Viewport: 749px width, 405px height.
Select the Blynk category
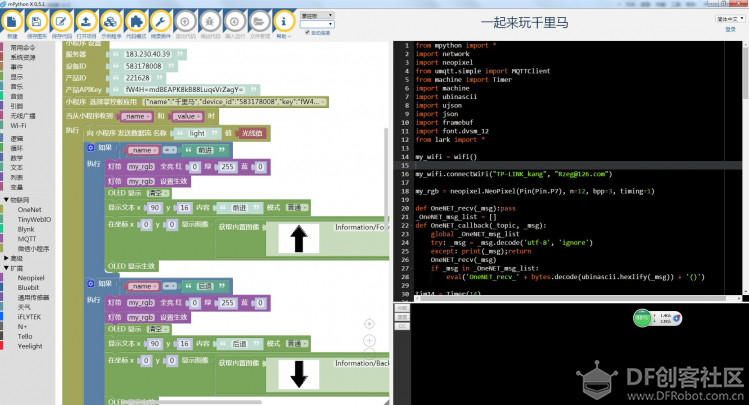26,229
